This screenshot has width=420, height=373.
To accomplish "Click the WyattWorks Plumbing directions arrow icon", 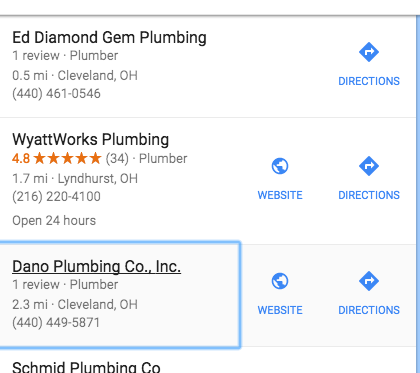I will (x=369, y=166).
